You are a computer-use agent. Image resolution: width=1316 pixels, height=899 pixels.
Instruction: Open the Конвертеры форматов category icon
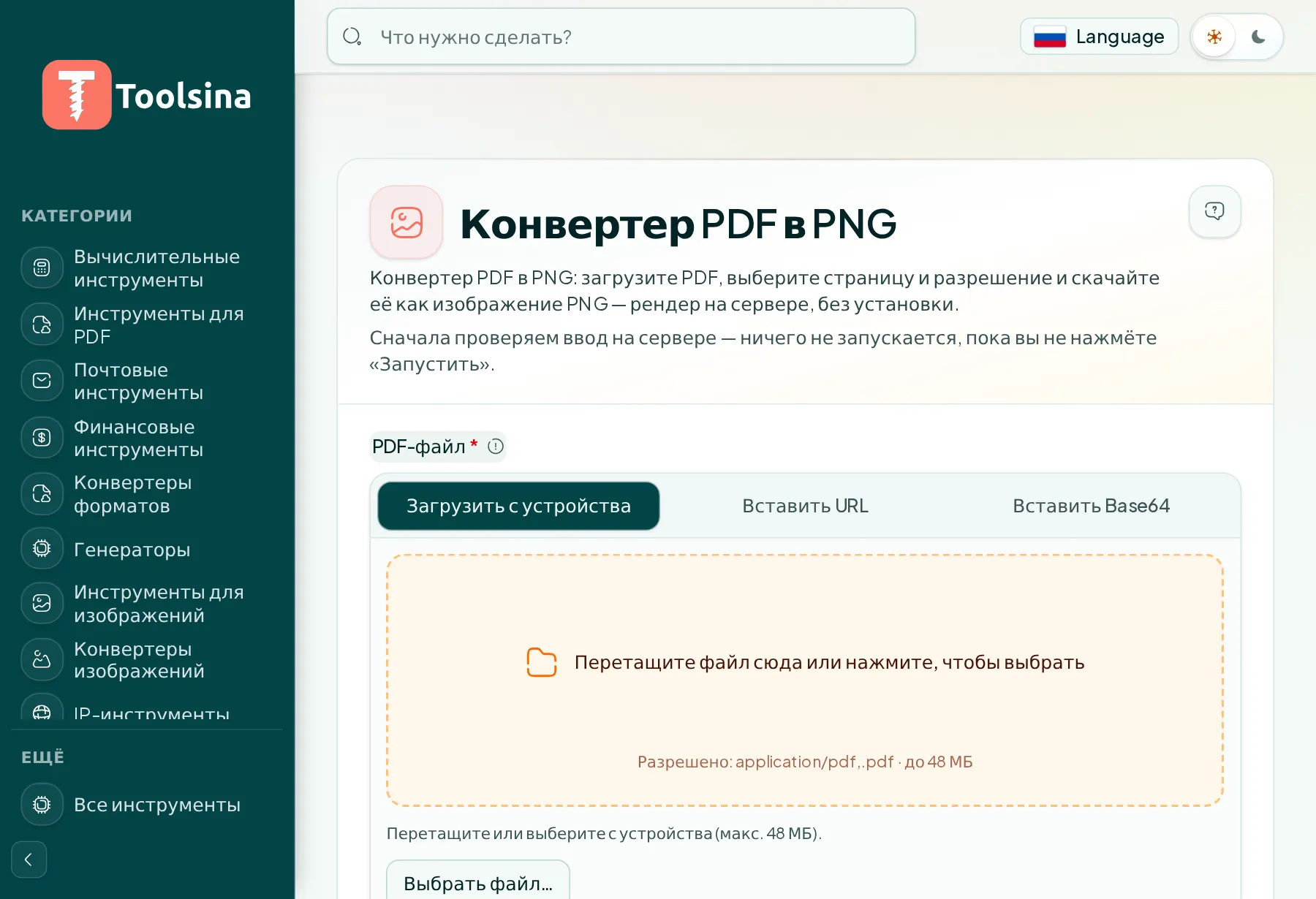42,494
